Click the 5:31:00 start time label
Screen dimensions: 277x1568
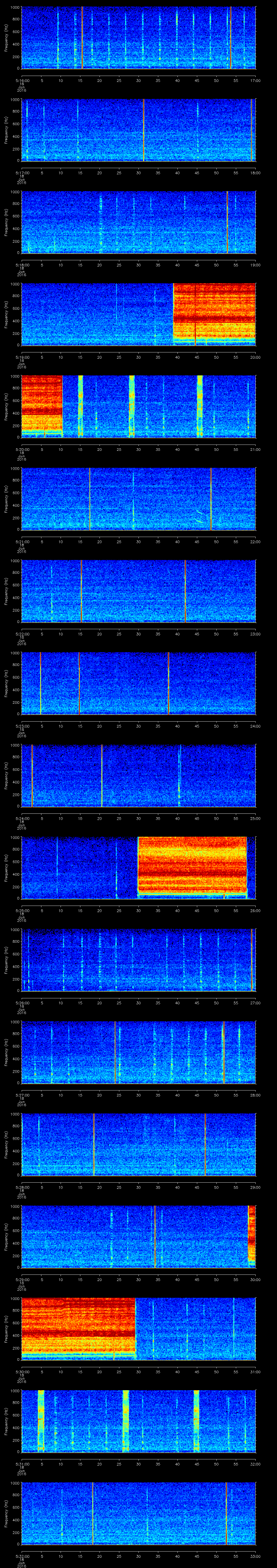22,1464
